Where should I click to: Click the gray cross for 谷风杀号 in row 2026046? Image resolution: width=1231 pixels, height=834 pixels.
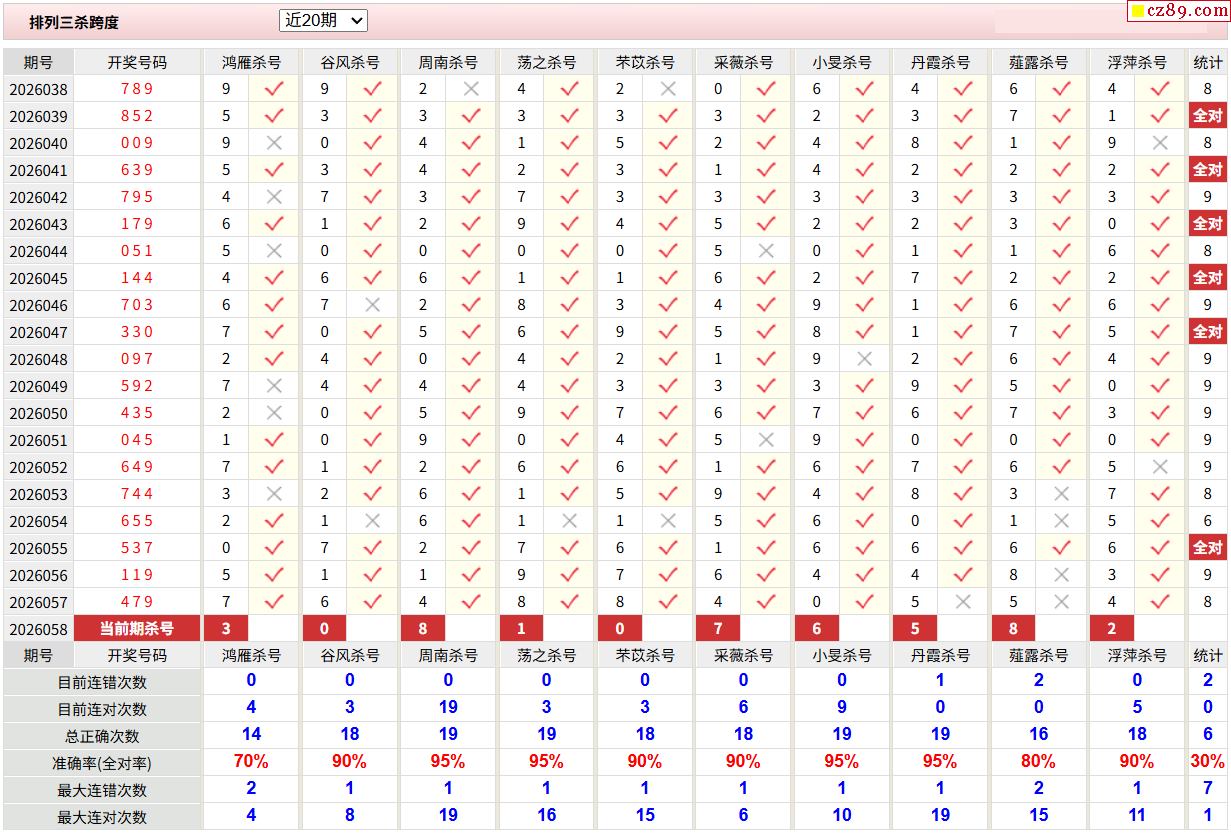pyautogui.click(x=373, y=305)
